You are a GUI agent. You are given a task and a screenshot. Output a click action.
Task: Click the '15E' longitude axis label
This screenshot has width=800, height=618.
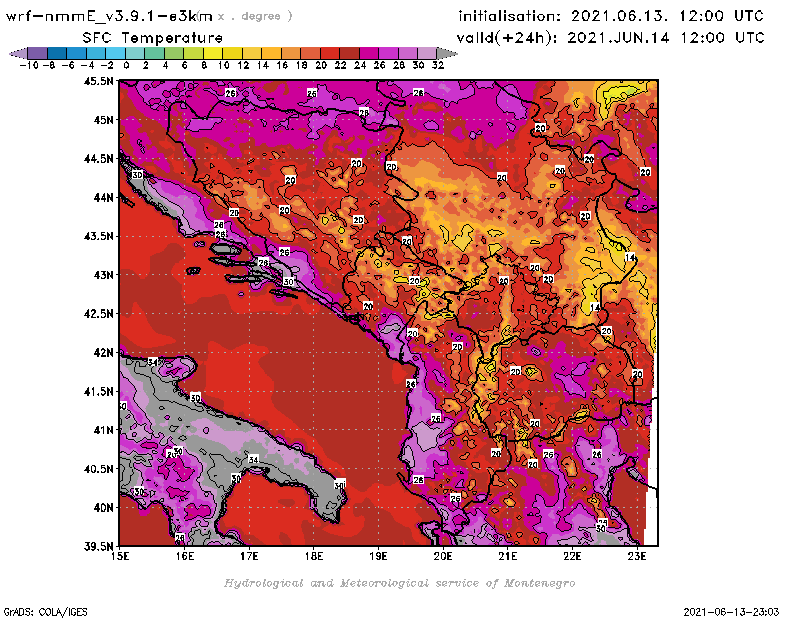tap(120, 556)
